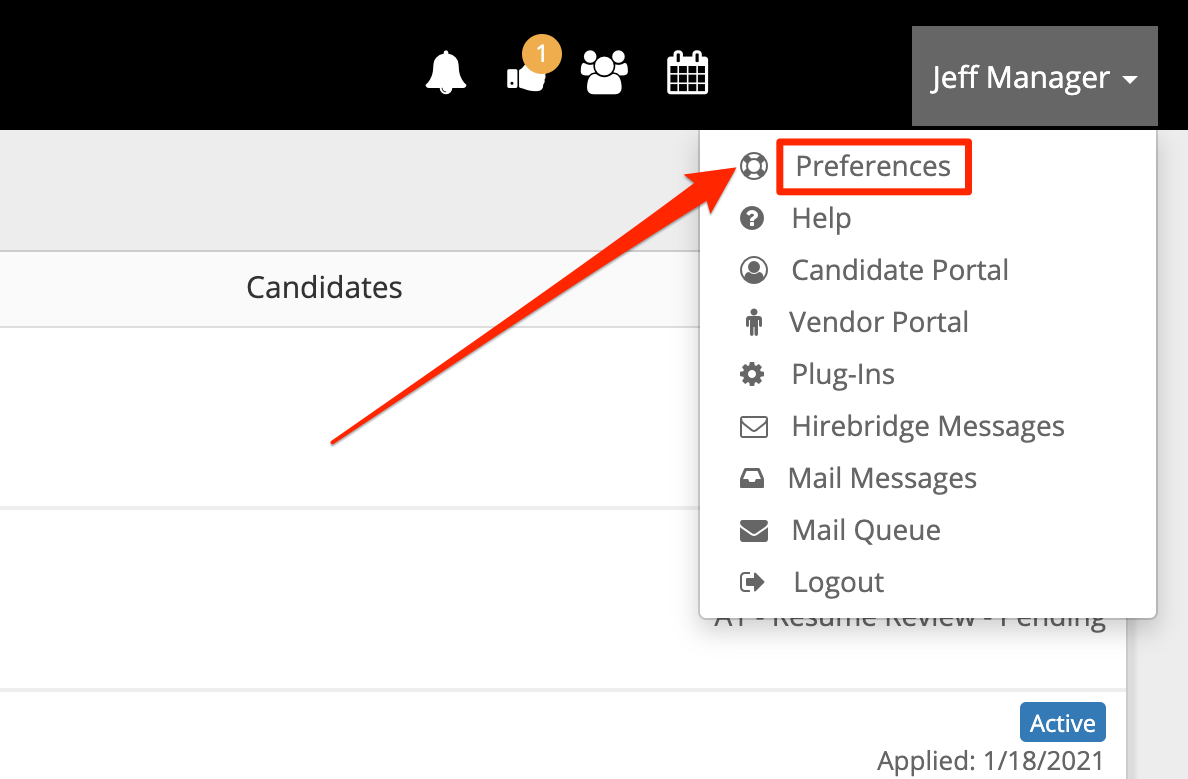
Task: Open the team members icon
Action: pos(604,72)
